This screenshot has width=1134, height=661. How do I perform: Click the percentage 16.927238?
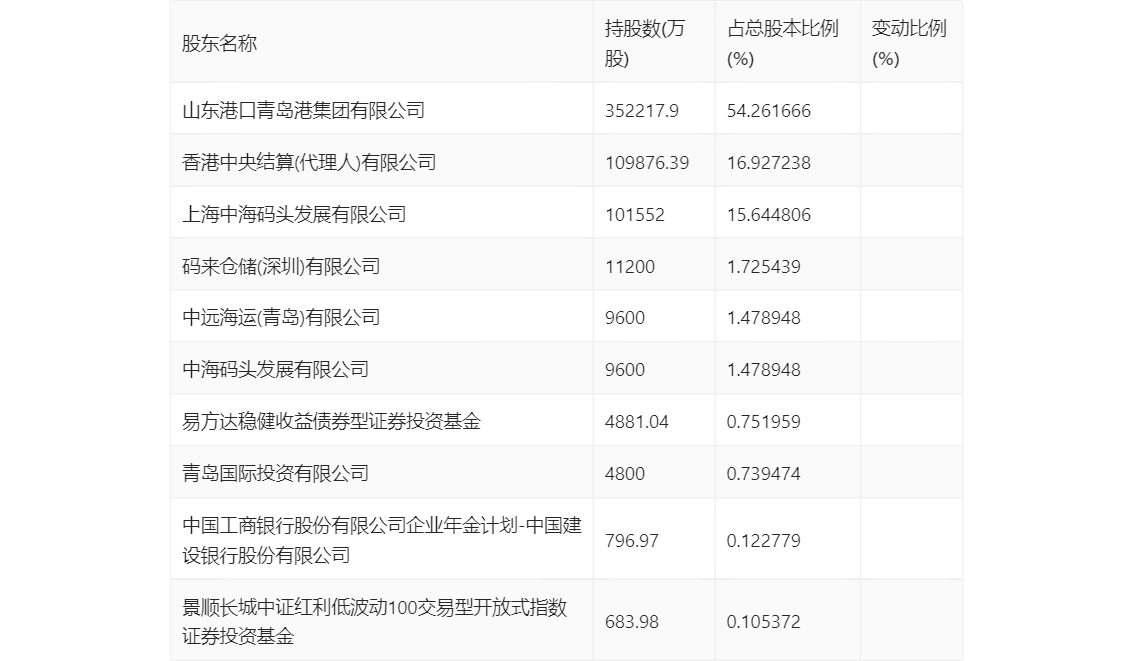(x=769, y=163)
